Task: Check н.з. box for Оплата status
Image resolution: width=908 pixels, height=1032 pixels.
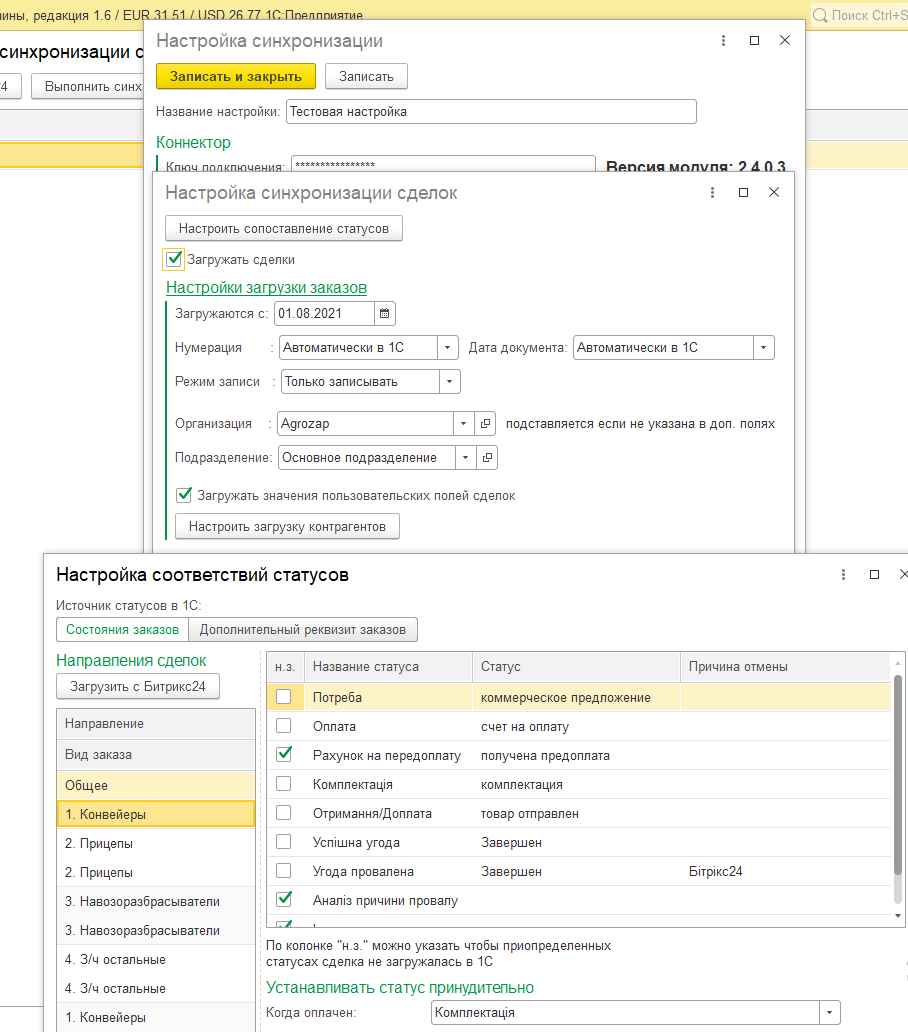Action: click(x=284, y=726)
